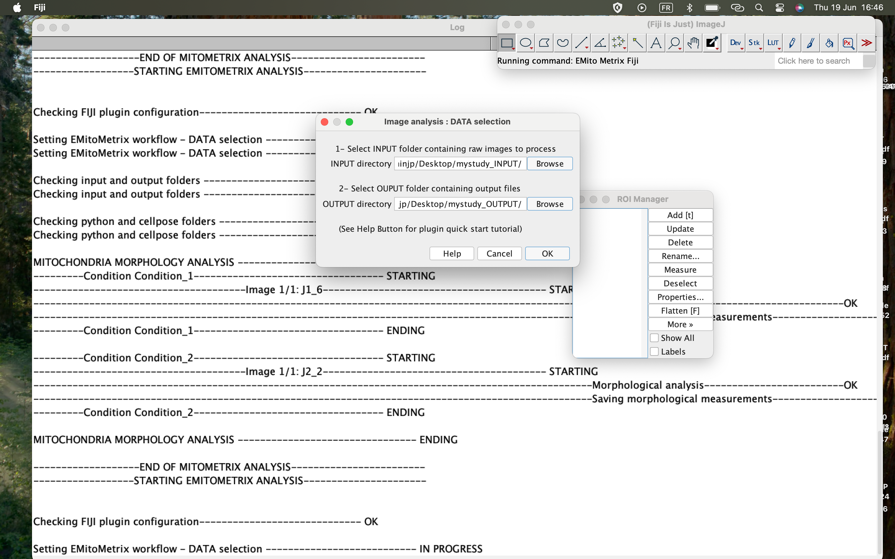Click Deselect in ROI Manager
The height and width of the screenshot is (559, 895).
(680, 284)
